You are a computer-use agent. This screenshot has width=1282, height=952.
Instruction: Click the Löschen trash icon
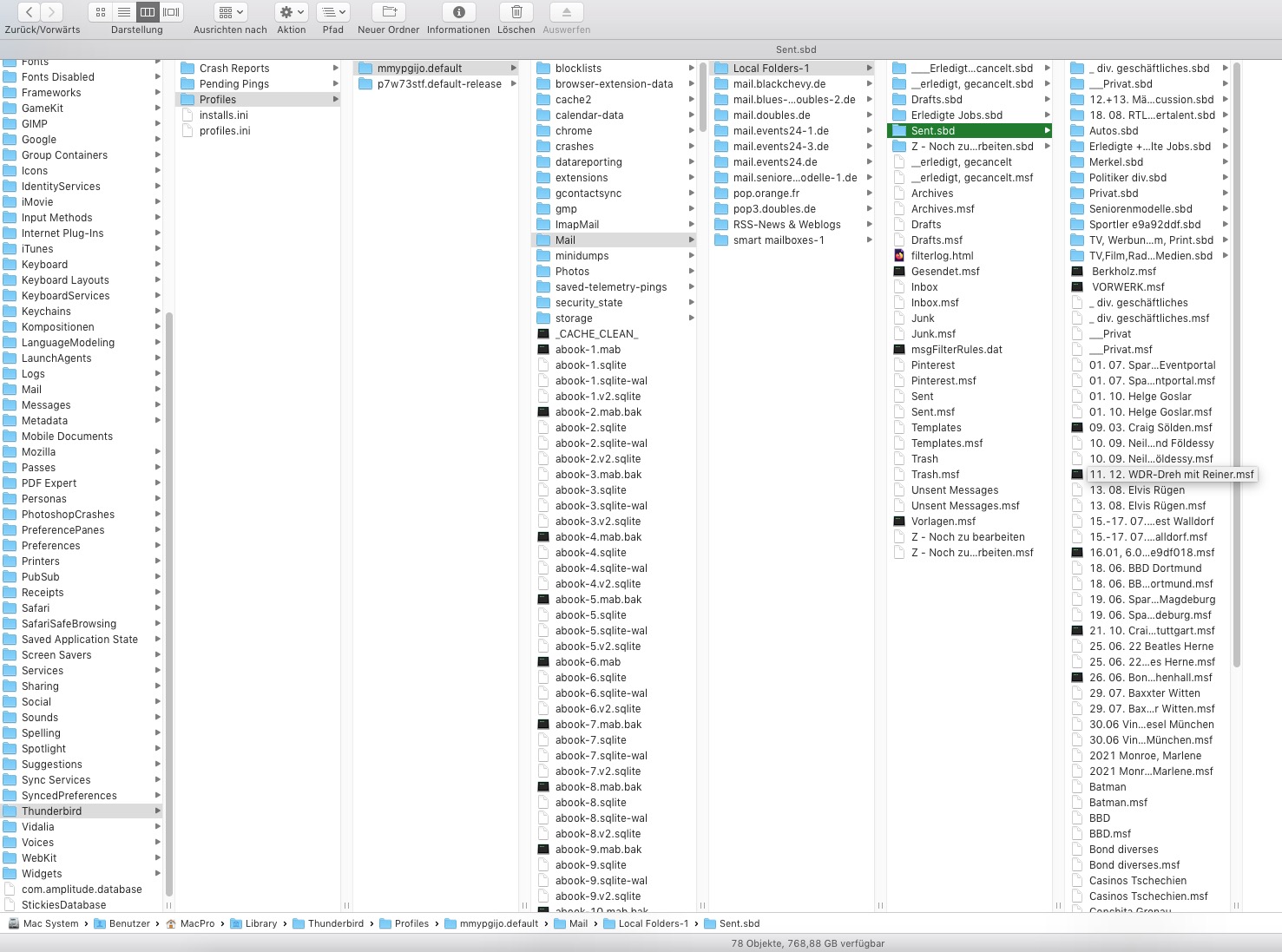(516, 12)
